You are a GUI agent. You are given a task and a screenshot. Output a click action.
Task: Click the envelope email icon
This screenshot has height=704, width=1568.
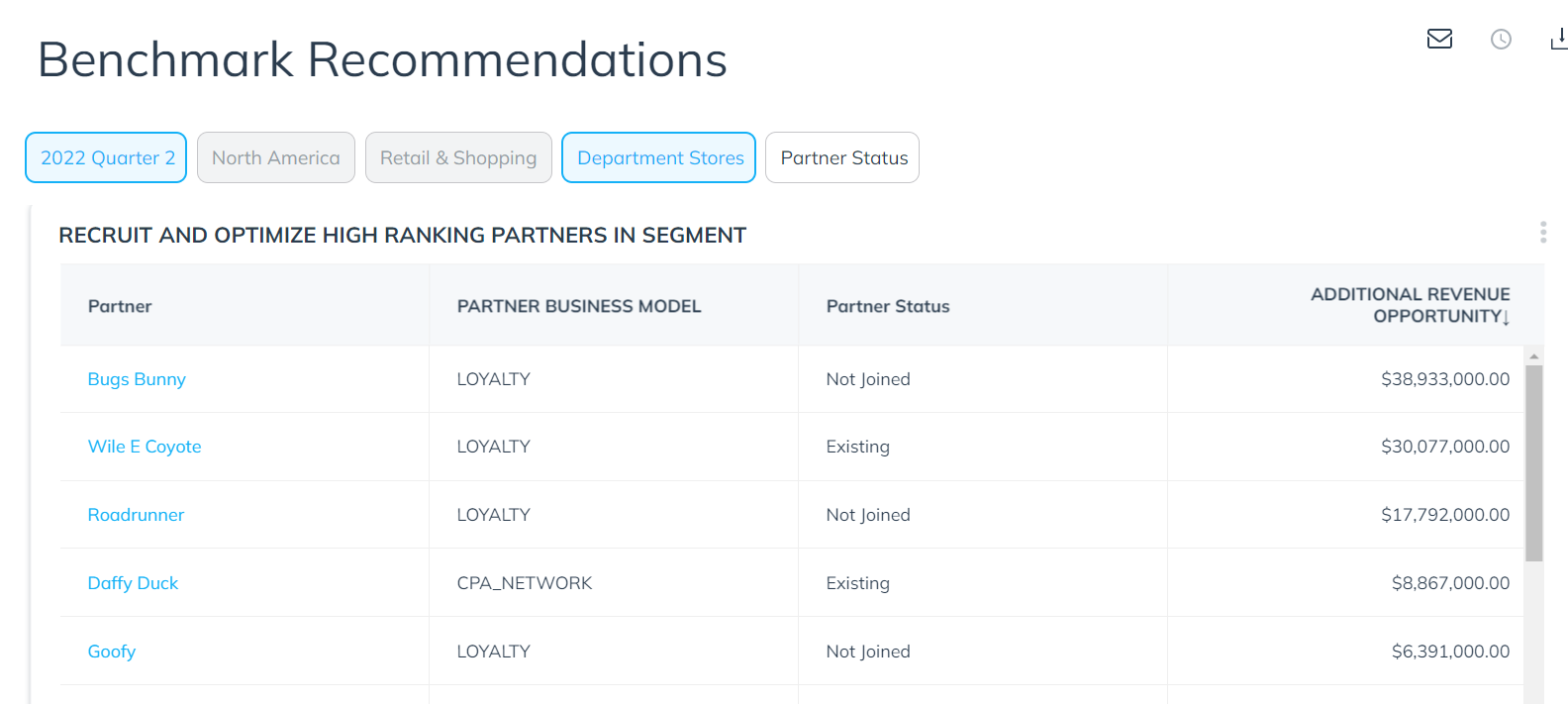tap(1439, 39)
